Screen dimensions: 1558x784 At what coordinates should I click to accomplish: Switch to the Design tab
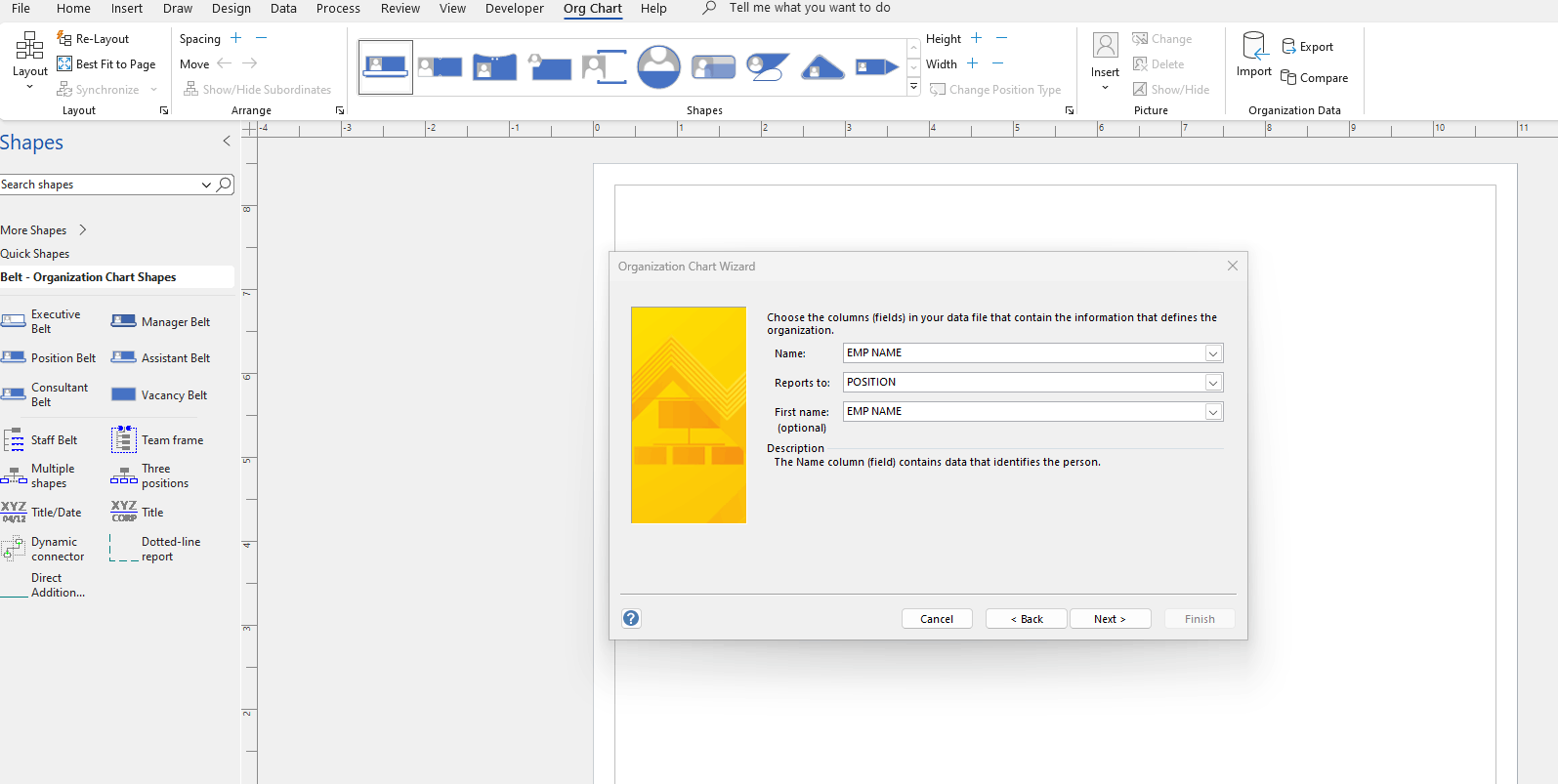tap(232, 9)
